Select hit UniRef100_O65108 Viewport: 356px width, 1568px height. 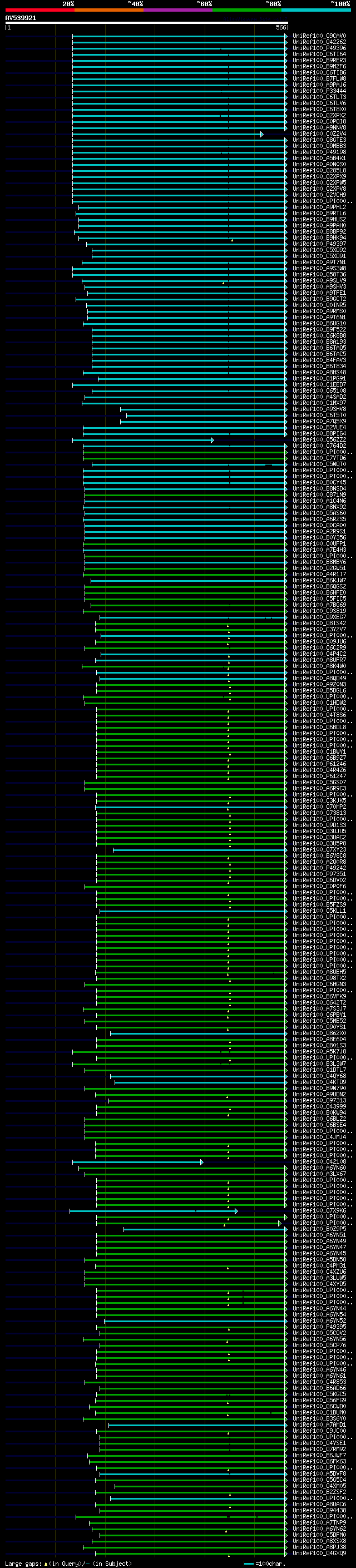(x=319, y=391)
